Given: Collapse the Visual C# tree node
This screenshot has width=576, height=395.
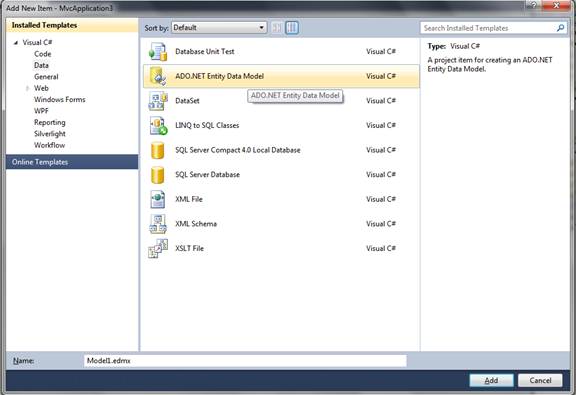Looking at the screenshot, I should coord(16,43).
